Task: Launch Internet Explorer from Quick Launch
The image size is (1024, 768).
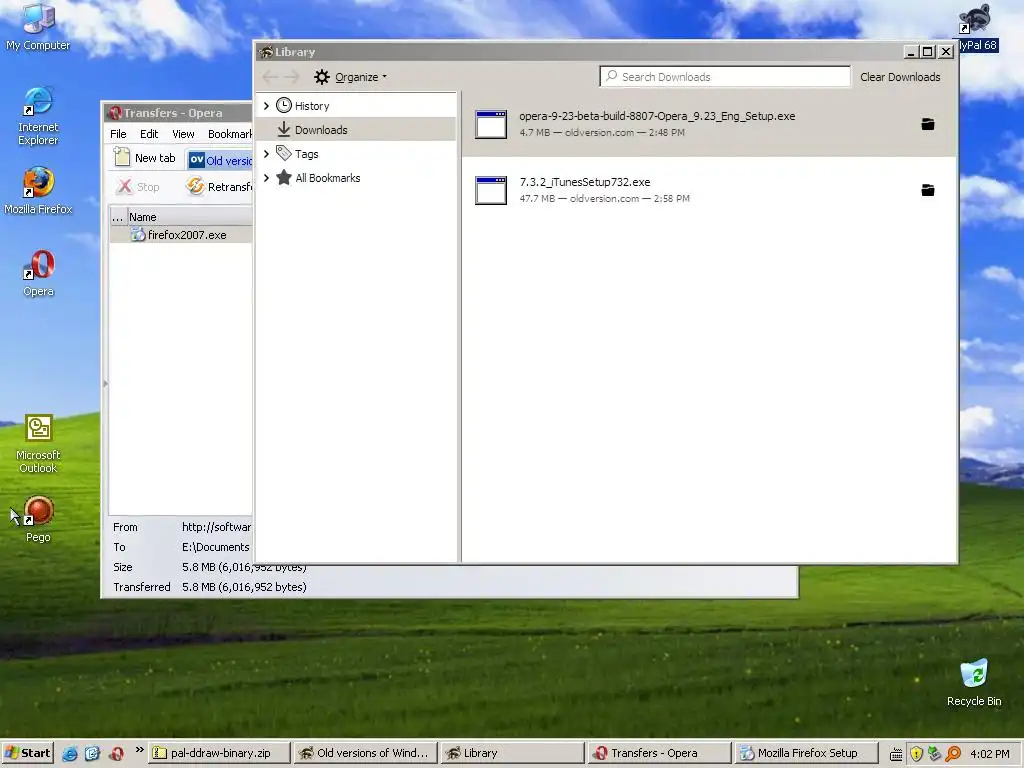Action: (70, 754)
